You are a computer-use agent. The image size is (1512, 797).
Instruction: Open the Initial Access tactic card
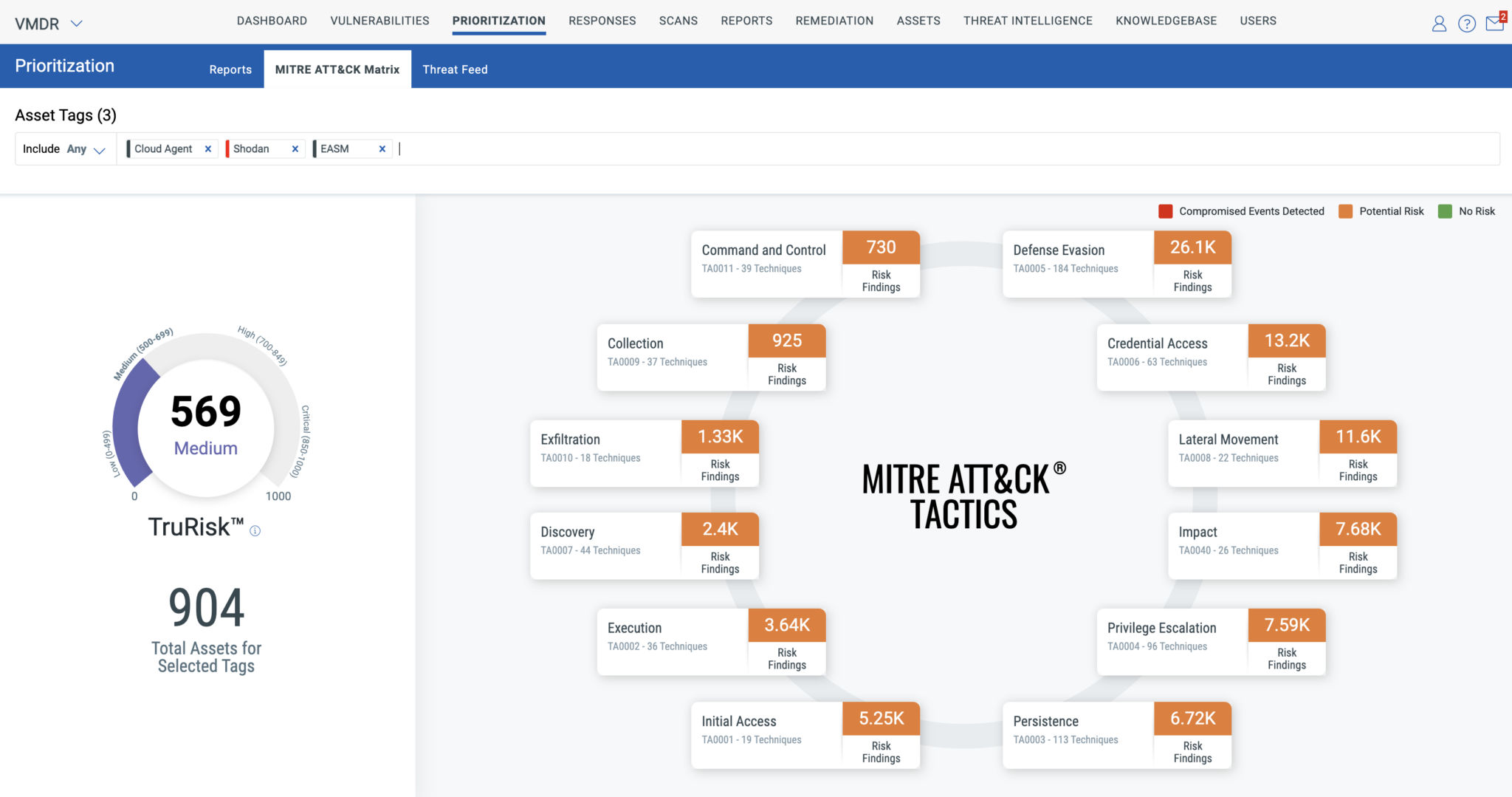click(x=738, y=721)
